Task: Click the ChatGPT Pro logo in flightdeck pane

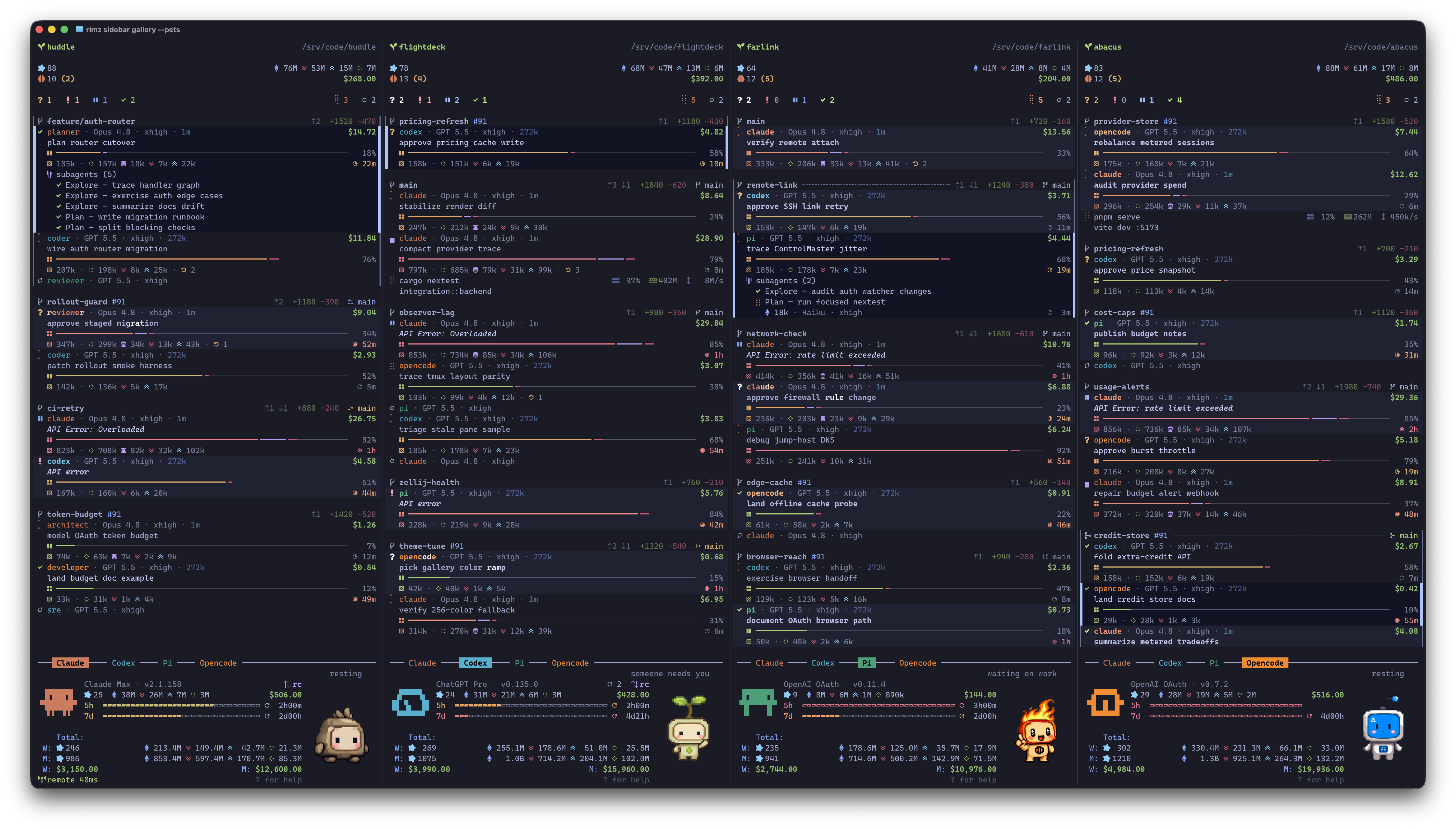Action: [x=410, y=703]
